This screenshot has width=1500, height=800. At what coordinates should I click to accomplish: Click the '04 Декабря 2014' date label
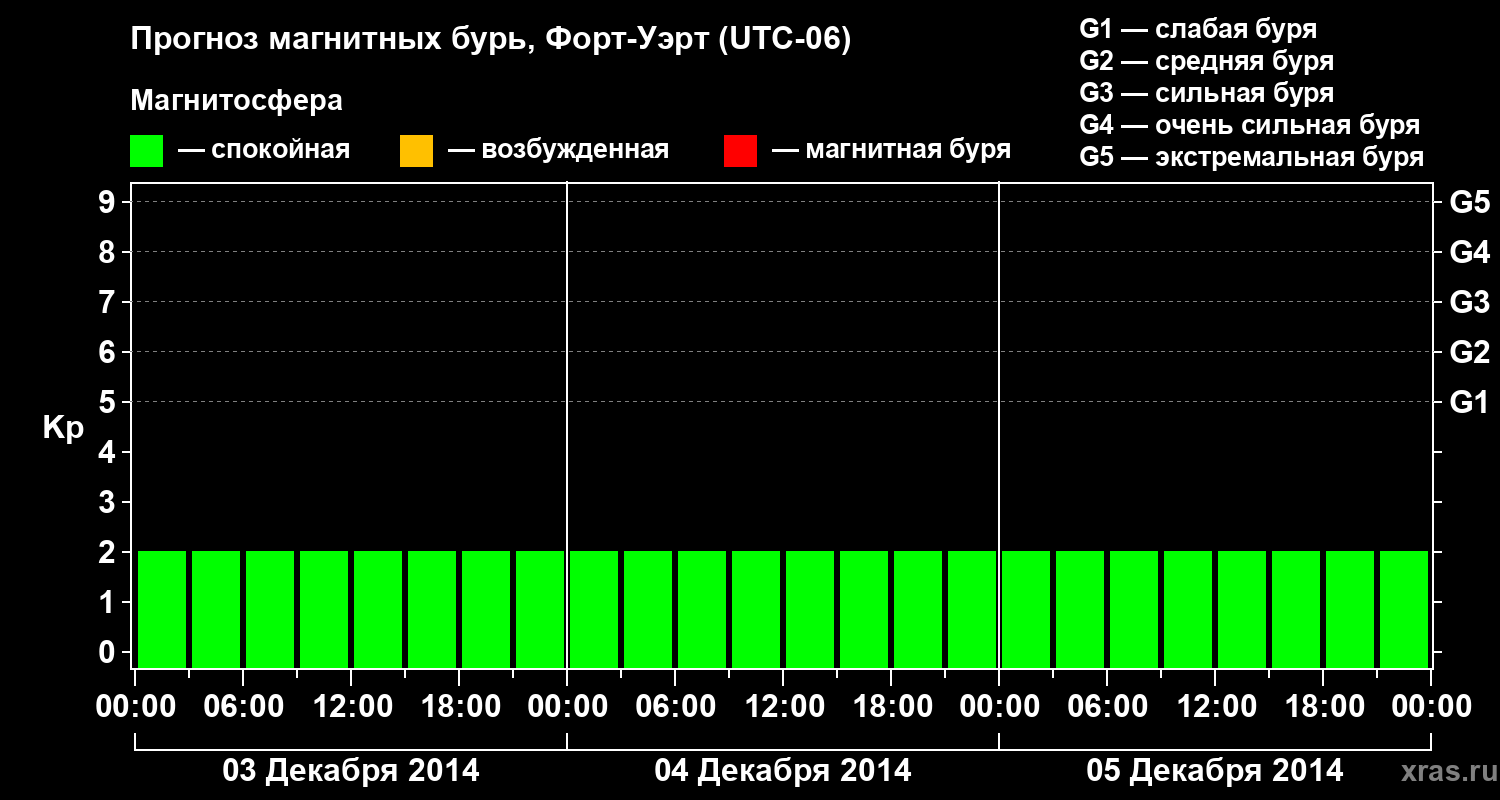783,771
